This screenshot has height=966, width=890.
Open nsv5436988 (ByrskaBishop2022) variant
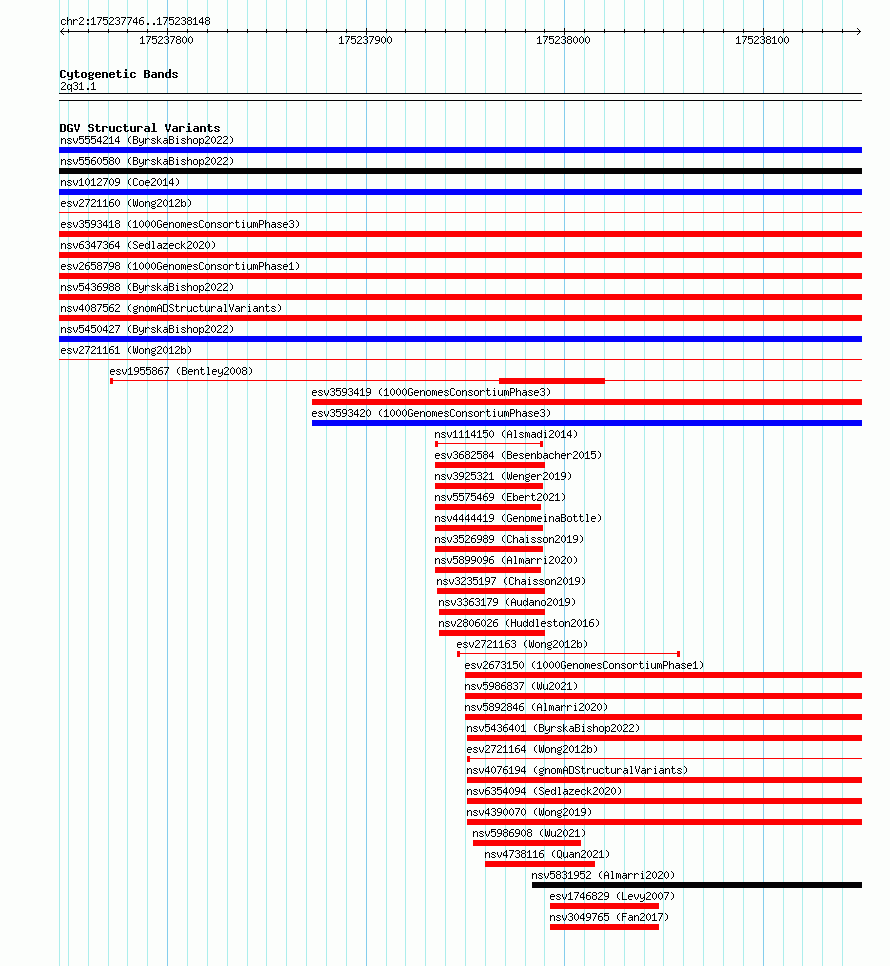tap(147, 287)
